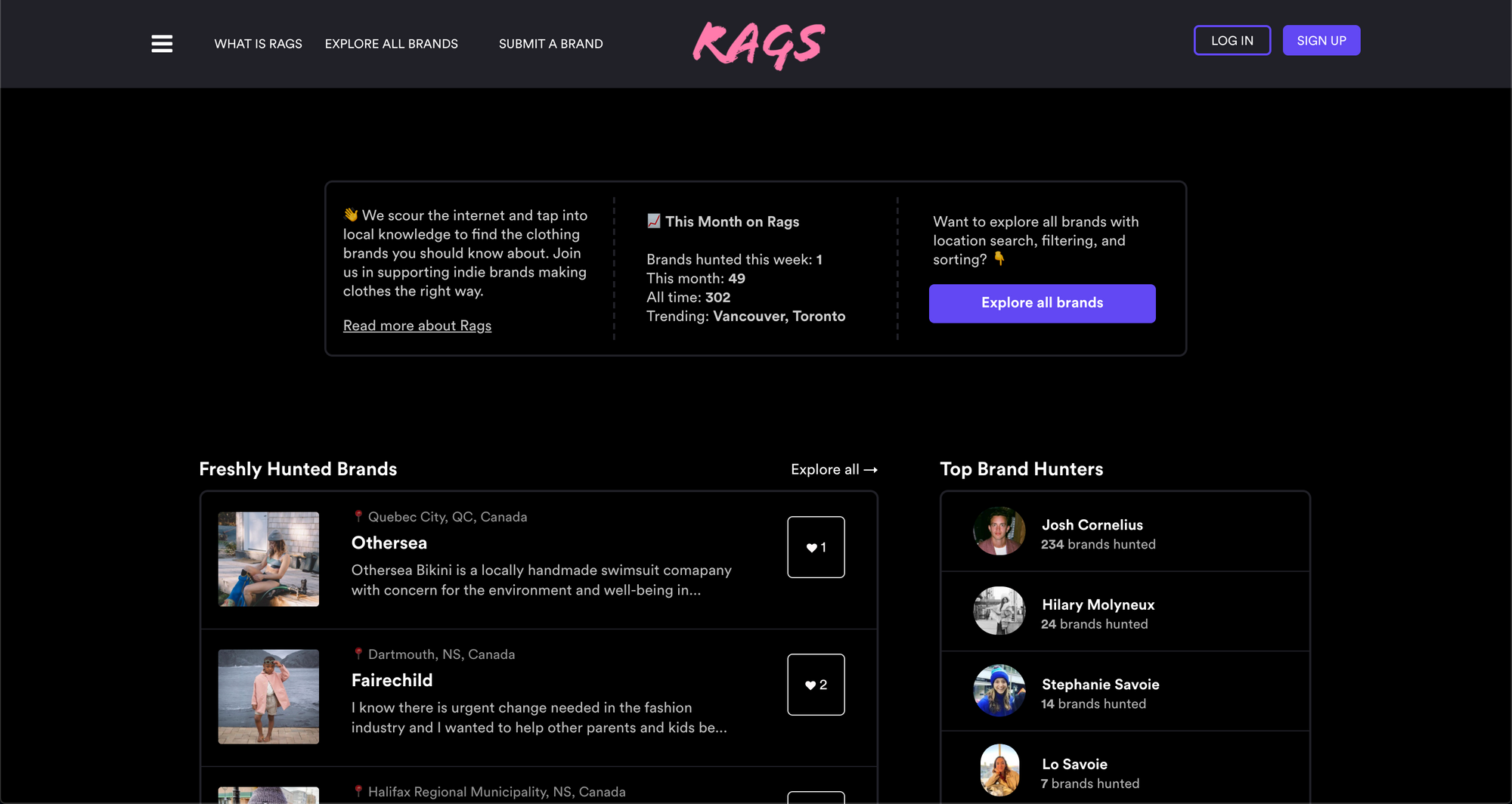Open the Fairechild brand title
Screen dimensions: 1512x804
pyautogui.click(x=392, y=681)
